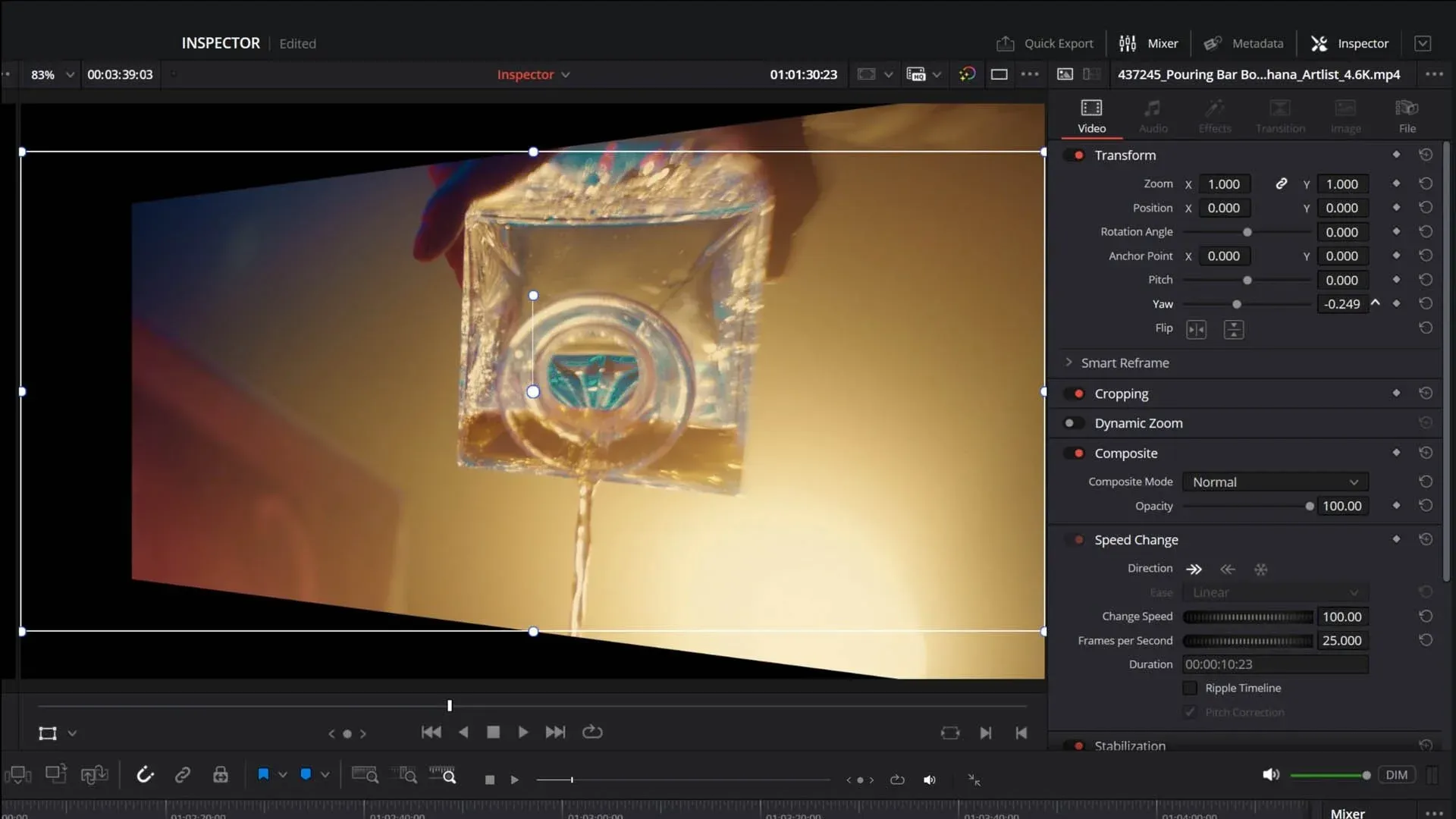Expand the Smart Reframe section
Image resolution: width=1456 pixels, height=819 pixels.
(x=1068, y=362)
